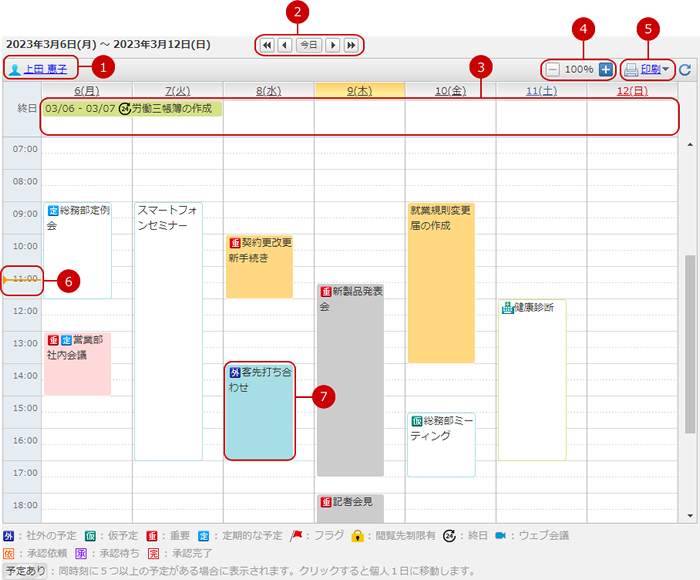Screen dimensions: 700x580
Task: Open the 記者会見 event
Action: tap(350, 509)
